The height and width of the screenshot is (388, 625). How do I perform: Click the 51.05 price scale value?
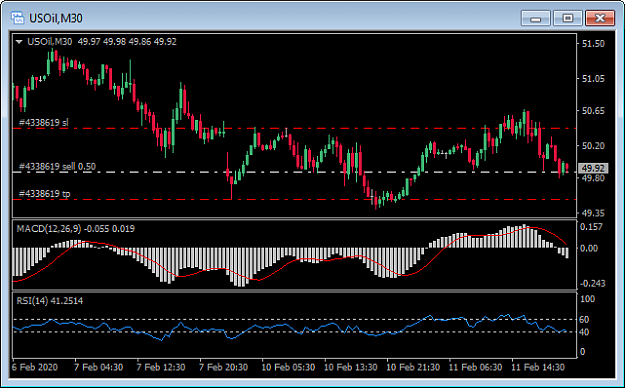click(x=593, y=79)
